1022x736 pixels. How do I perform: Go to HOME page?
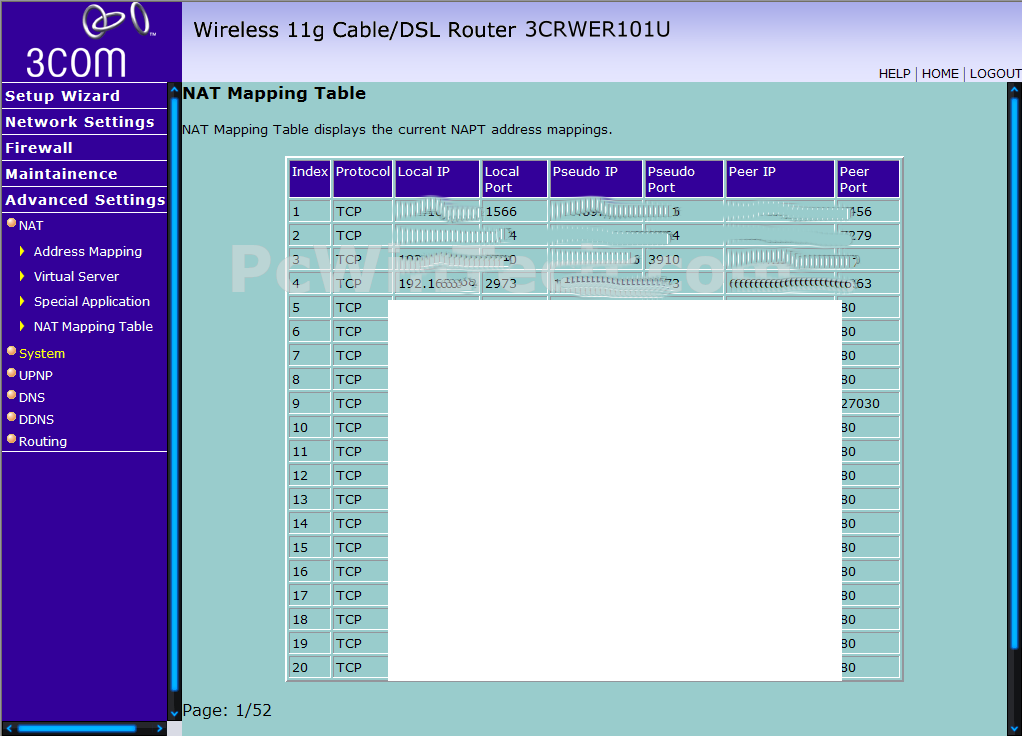[940, 74]
